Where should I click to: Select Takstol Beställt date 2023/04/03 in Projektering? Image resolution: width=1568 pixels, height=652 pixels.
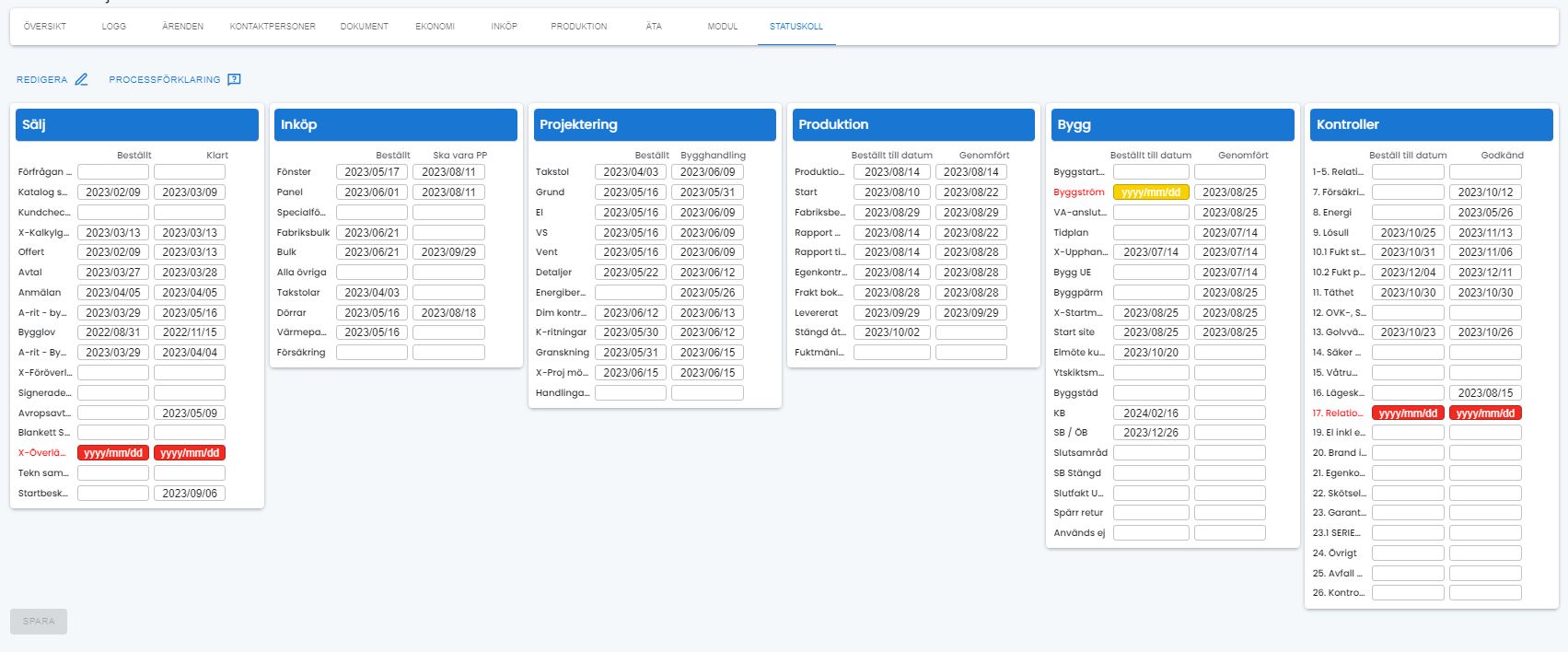click(x=631, y=172)
